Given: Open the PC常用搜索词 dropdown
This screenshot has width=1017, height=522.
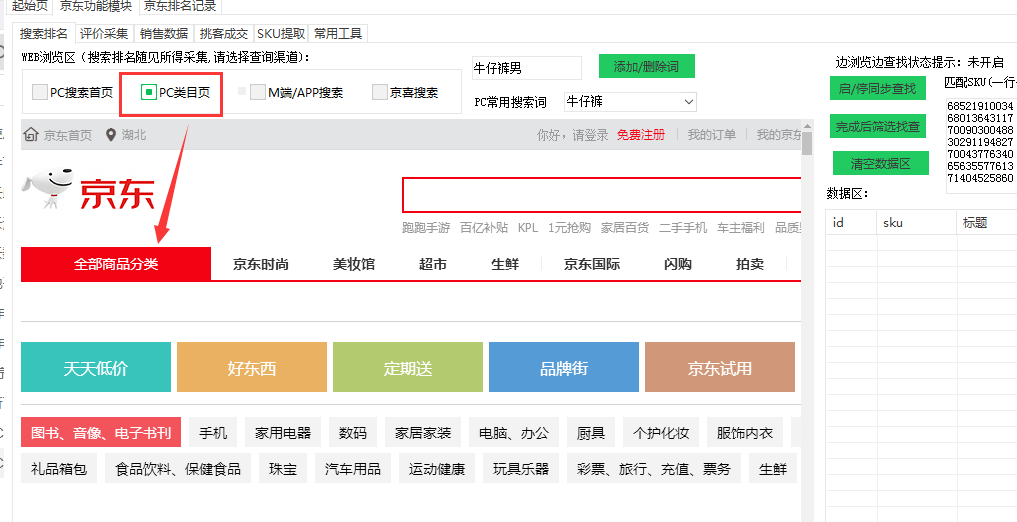Looking at the screenshot, I should click(x=630, y=102).
